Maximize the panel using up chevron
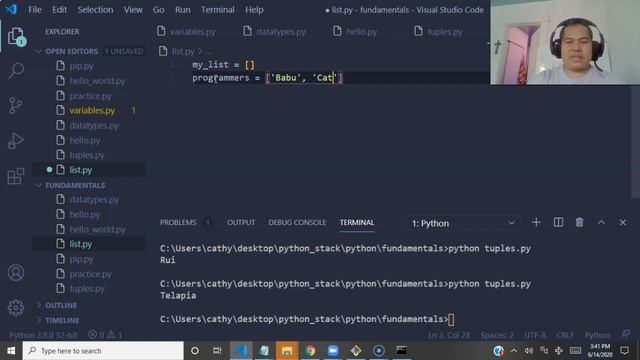 point(601,222)
